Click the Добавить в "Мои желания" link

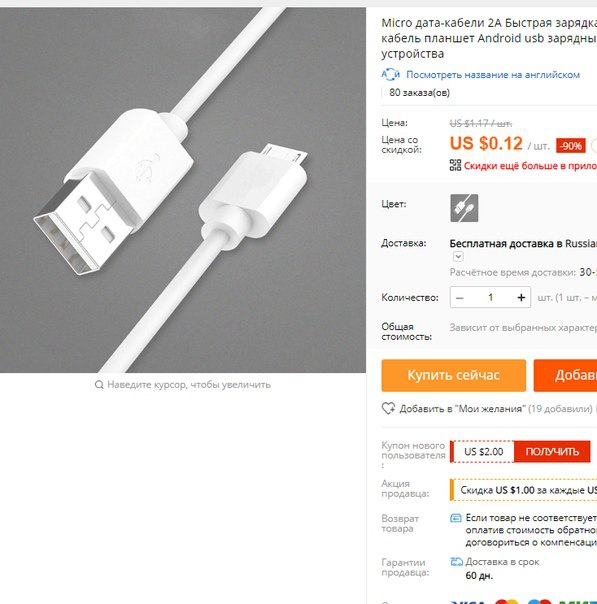pos(462,409)
